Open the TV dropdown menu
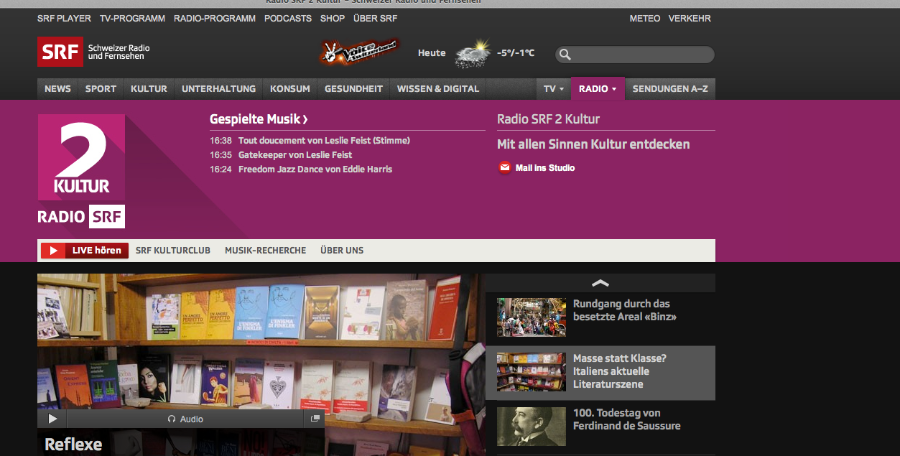Image resolution: width=900 pixels, height=456 pixels. pyautogui.click(x=553, y=89)
